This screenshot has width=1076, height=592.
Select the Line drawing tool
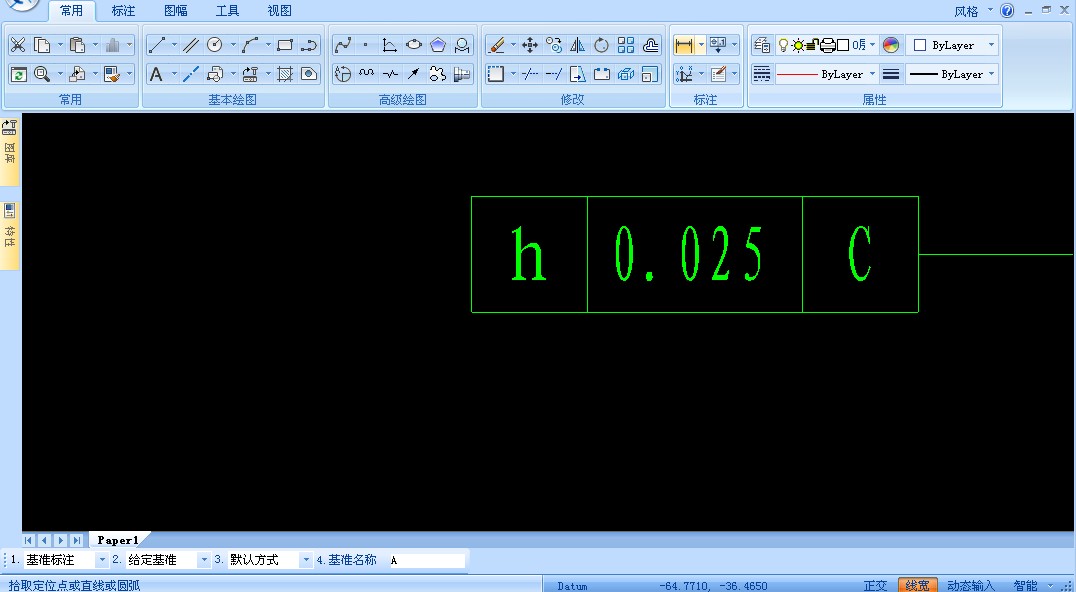(x=156, y=45)
